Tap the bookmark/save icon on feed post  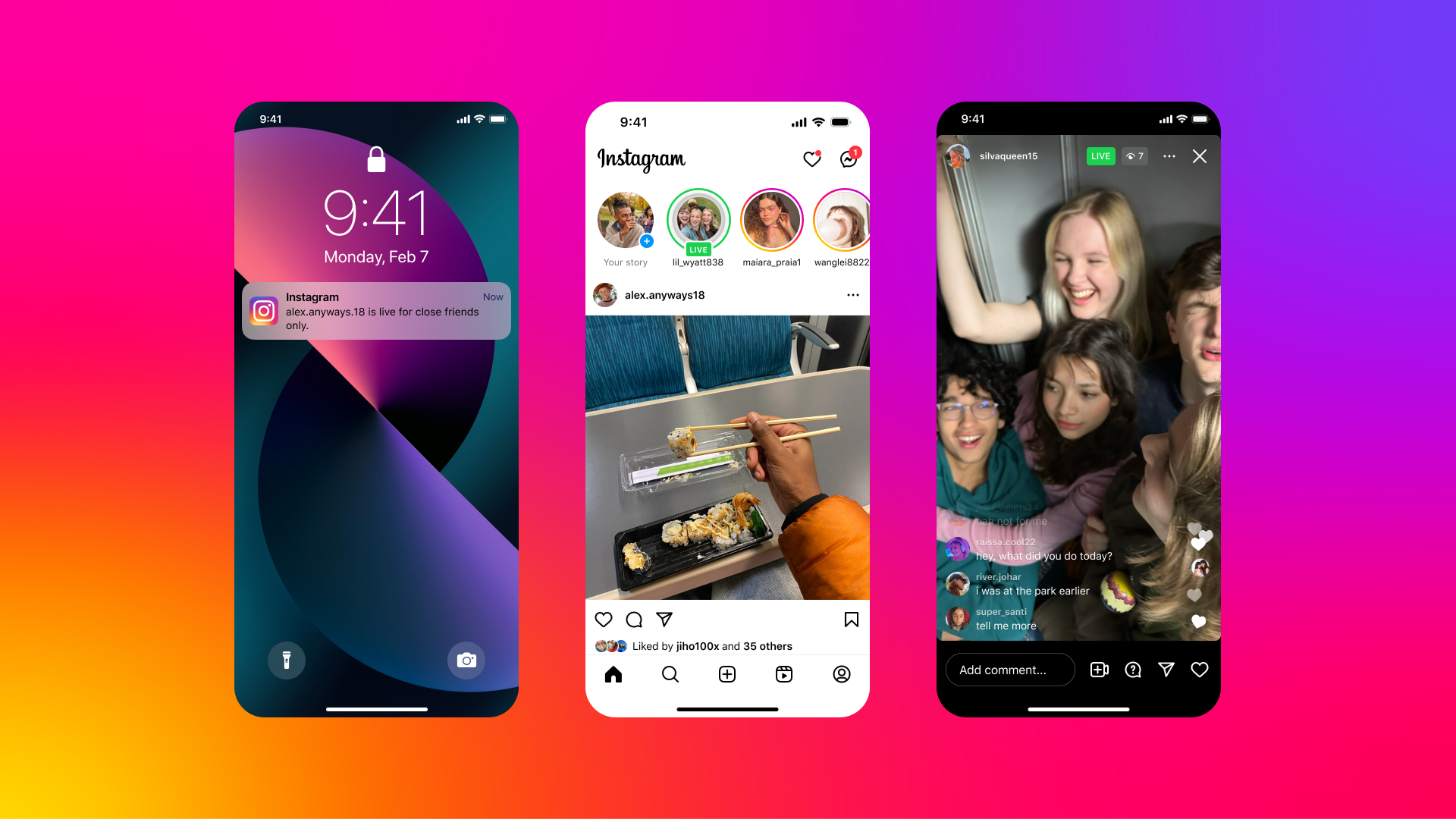point(851,620)
